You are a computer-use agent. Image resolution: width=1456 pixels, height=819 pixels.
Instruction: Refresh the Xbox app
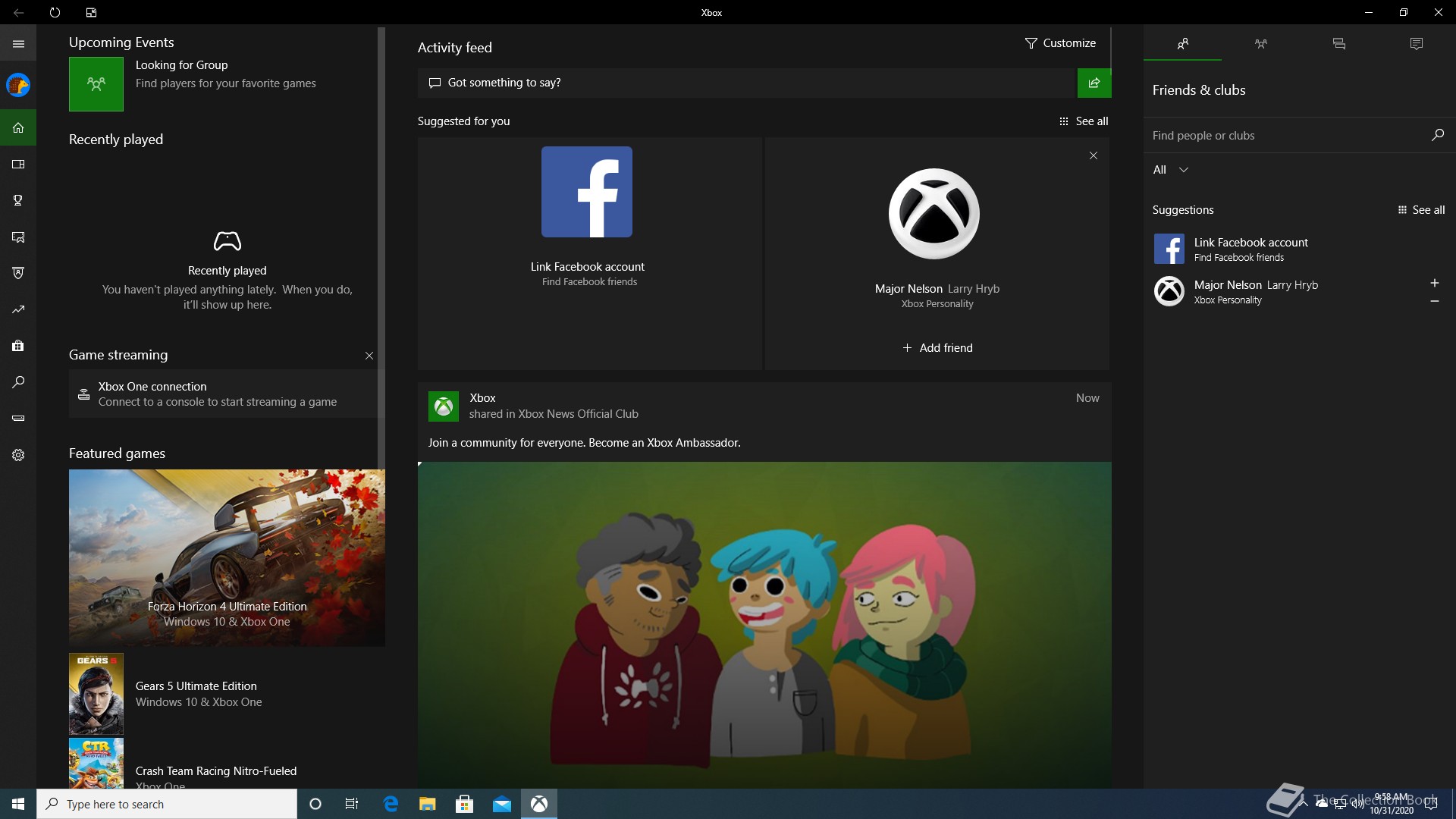pyautogui.click(x=55, y=12)
